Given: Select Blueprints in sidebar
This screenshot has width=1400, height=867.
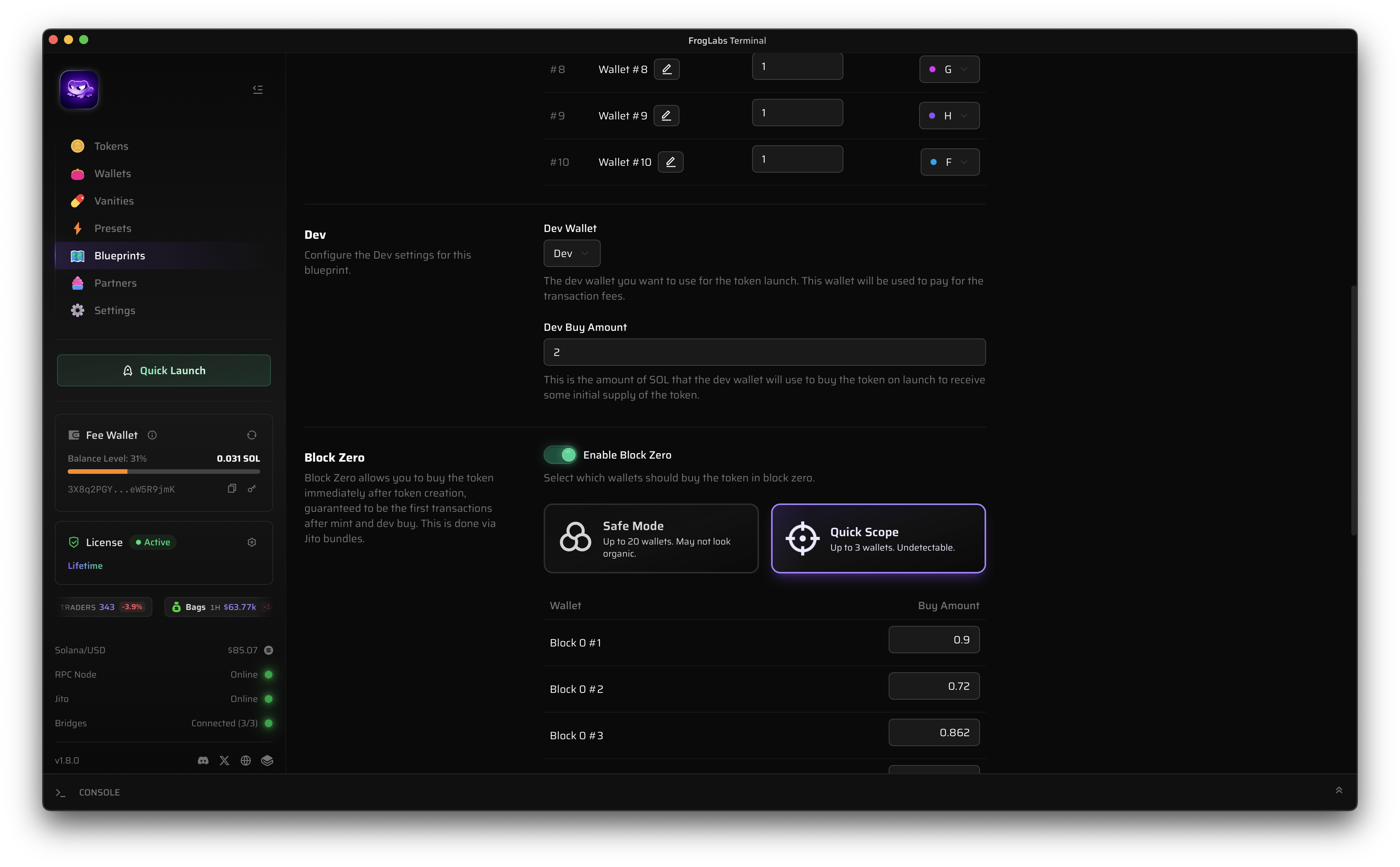Looking at the screenshot, I should click(x=164, y=256).
